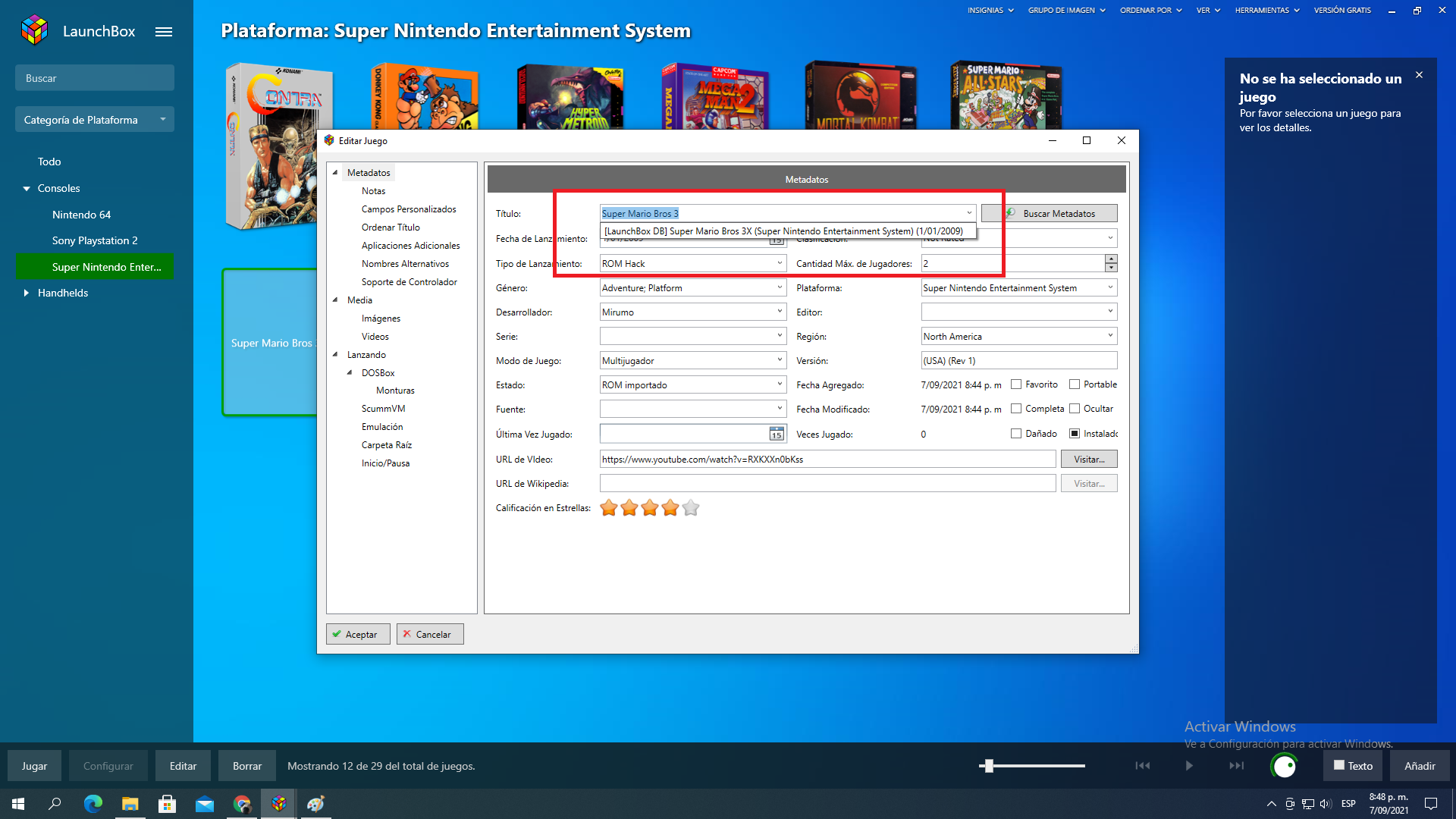Open the Windows notification center

pyautogui.click(x=1431, y=804)
